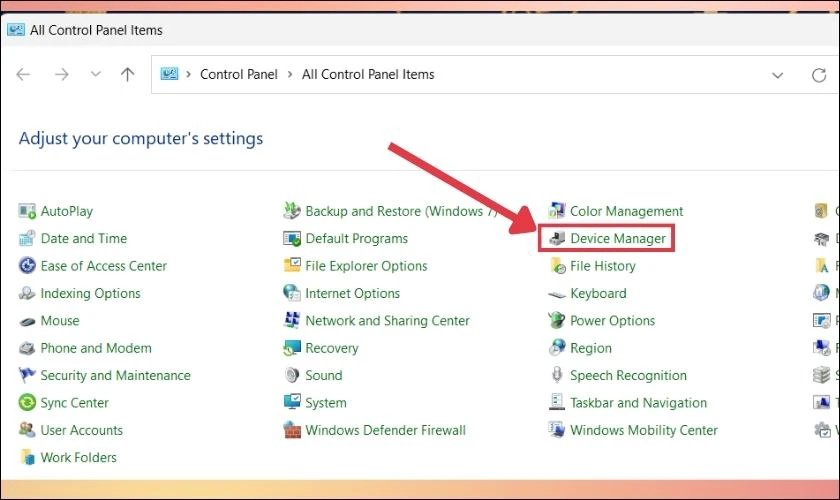Go back with the left arrow
840x500 pixels.
23,74
